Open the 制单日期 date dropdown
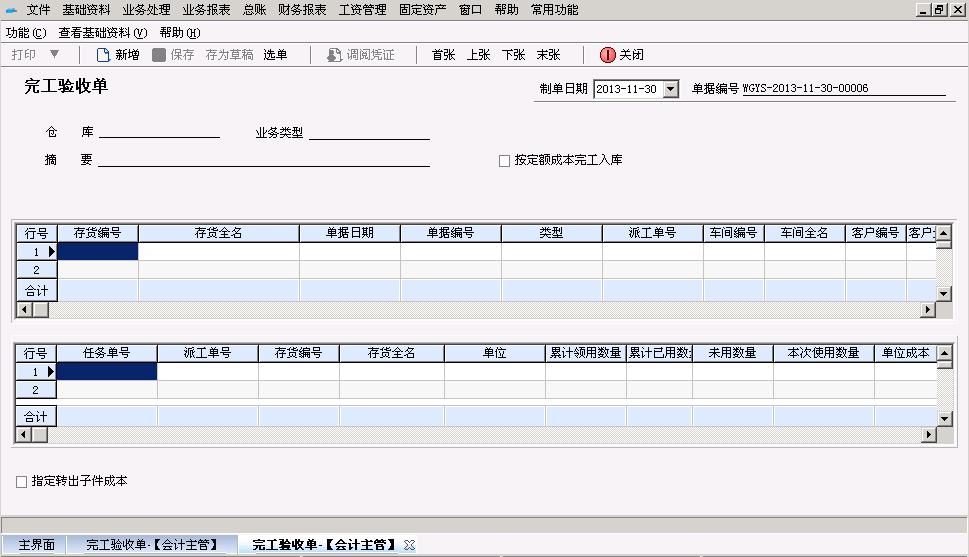969x557 pixels. (670, 89)
